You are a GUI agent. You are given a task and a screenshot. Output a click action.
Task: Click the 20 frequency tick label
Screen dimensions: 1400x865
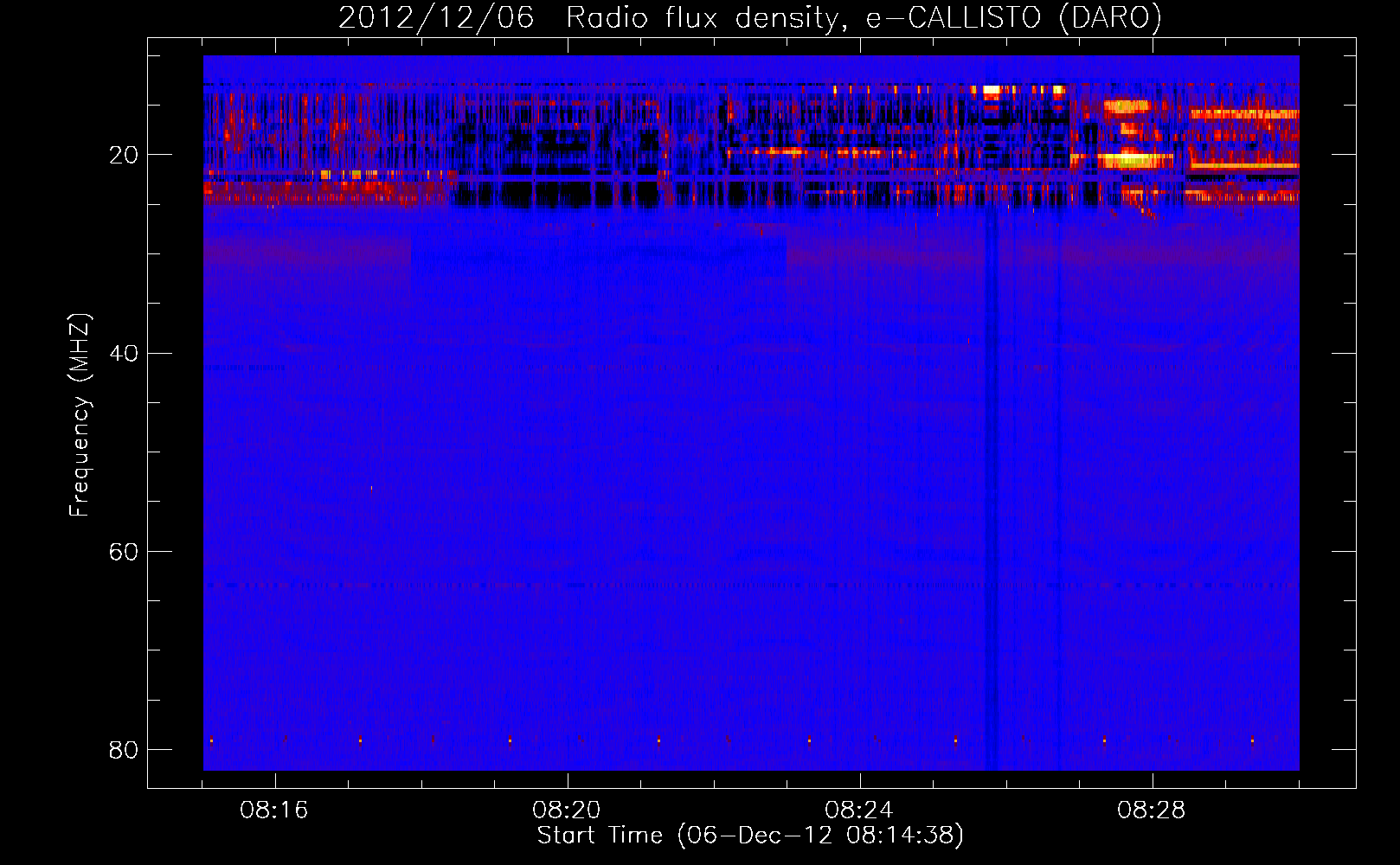(x=124, y=155)
